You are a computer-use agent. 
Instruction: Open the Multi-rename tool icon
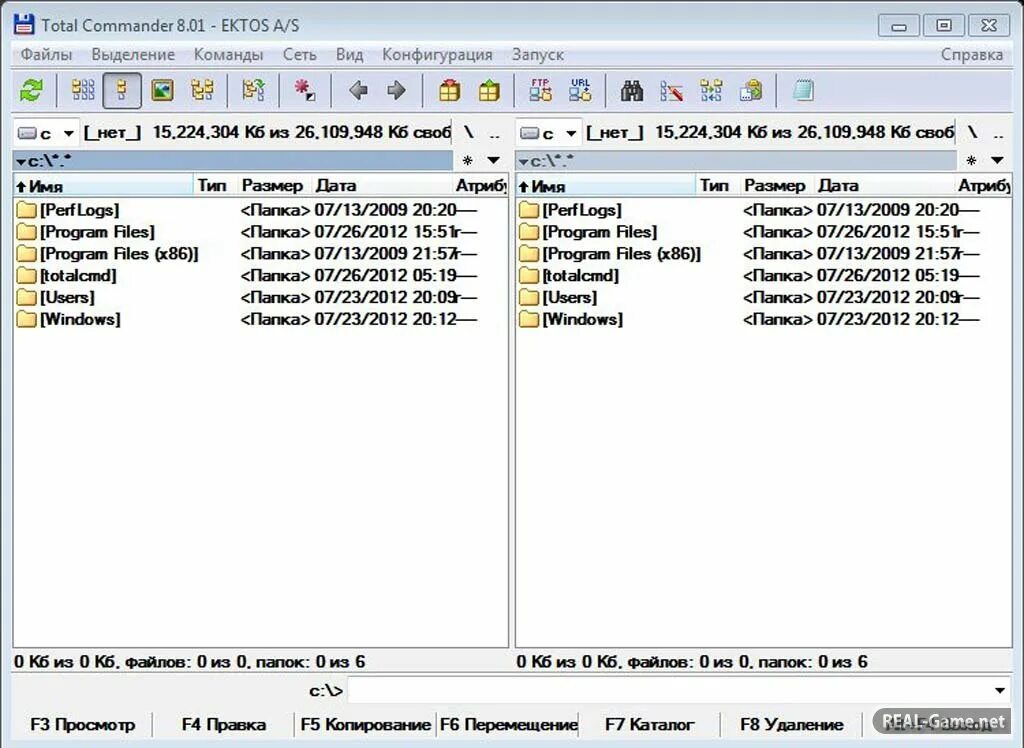[x=671, y=90]
